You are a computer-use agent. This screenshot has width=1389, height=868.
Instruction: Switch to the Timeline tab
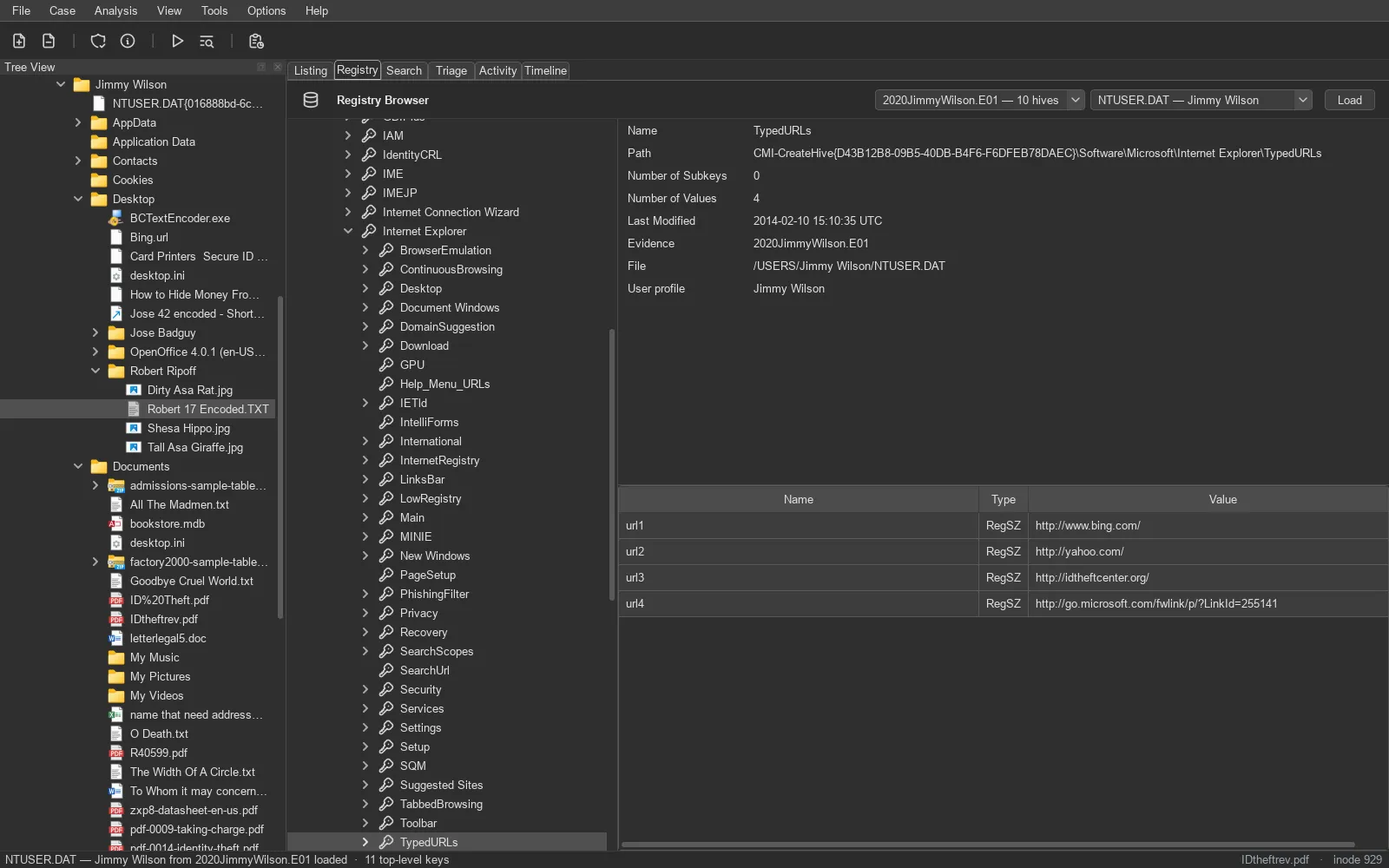[545, 70]
